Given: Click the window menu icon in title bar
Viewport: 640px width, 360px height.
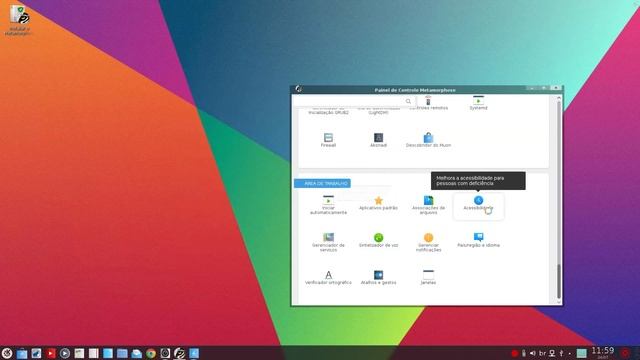Looking at the screenshot, I should tap(298, 89).
